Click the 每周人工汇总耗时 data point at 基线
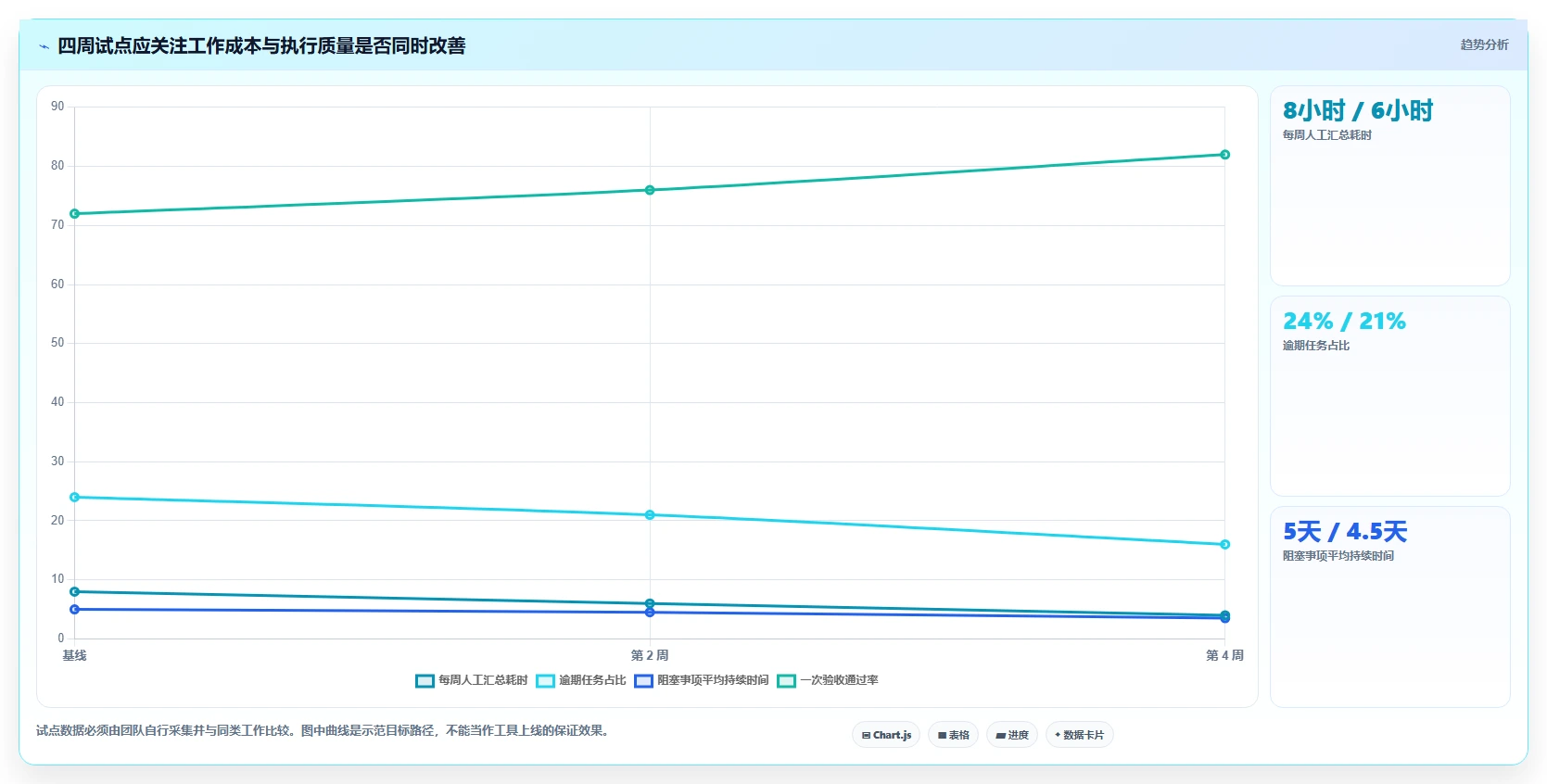Viewport: 1547px width, 784px height. point(75,591)
